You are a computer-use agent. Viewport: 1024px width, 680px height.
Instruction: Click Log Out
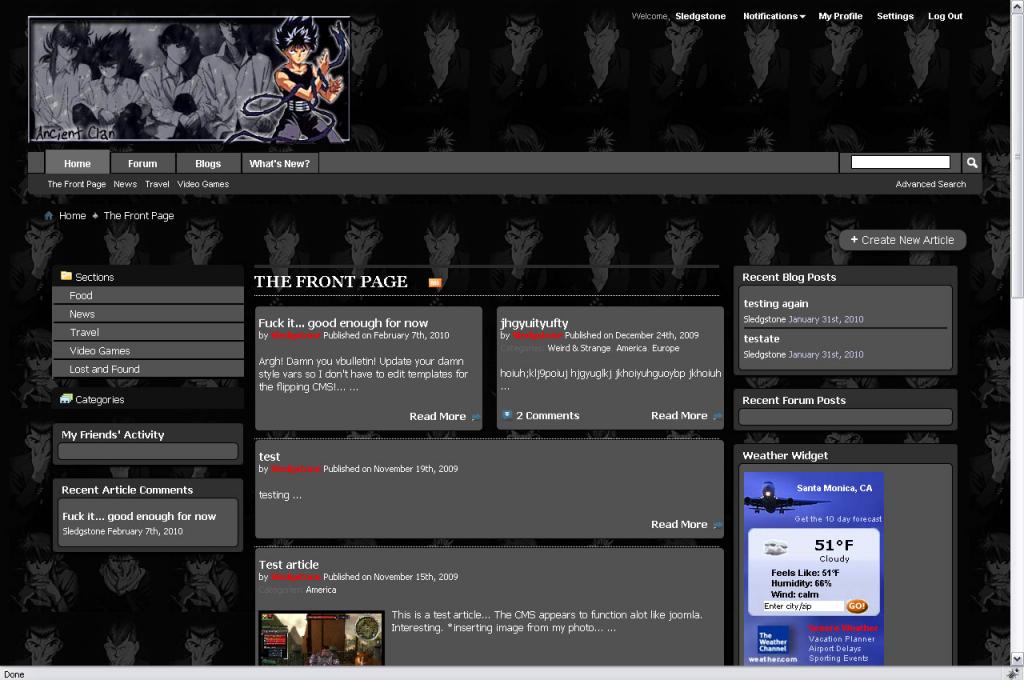click(x=945, y=16)
